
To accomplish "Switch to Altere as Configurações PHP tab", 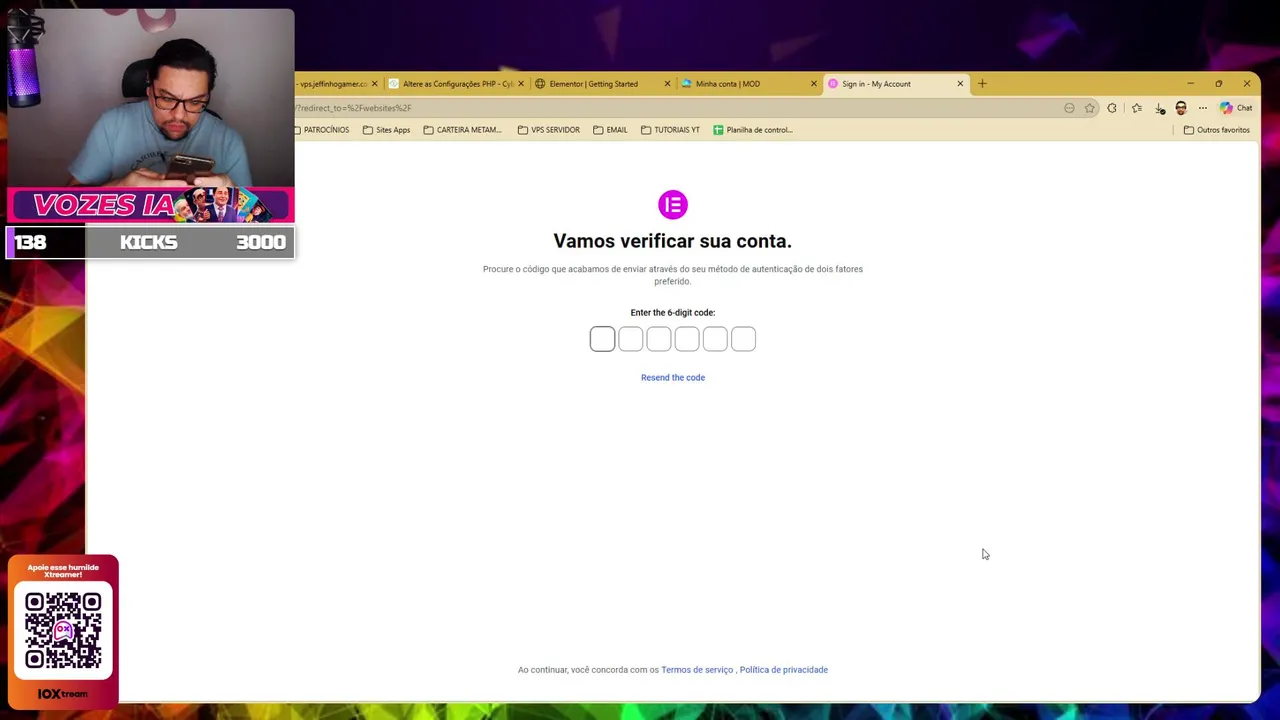I will pos(456,84).
